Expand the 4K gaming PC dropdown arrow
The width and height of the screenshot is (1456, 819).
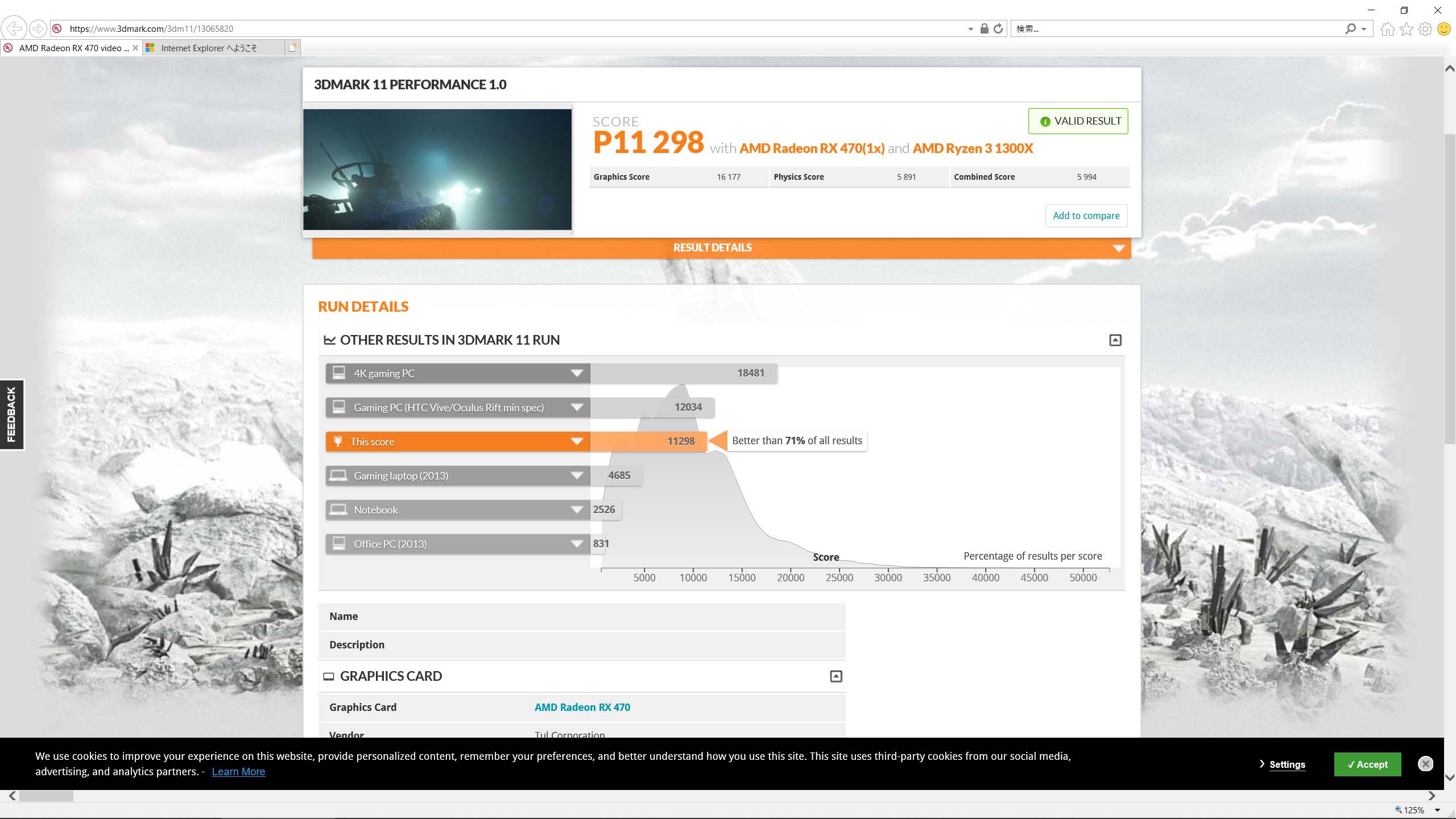click(x=577, y=373)
